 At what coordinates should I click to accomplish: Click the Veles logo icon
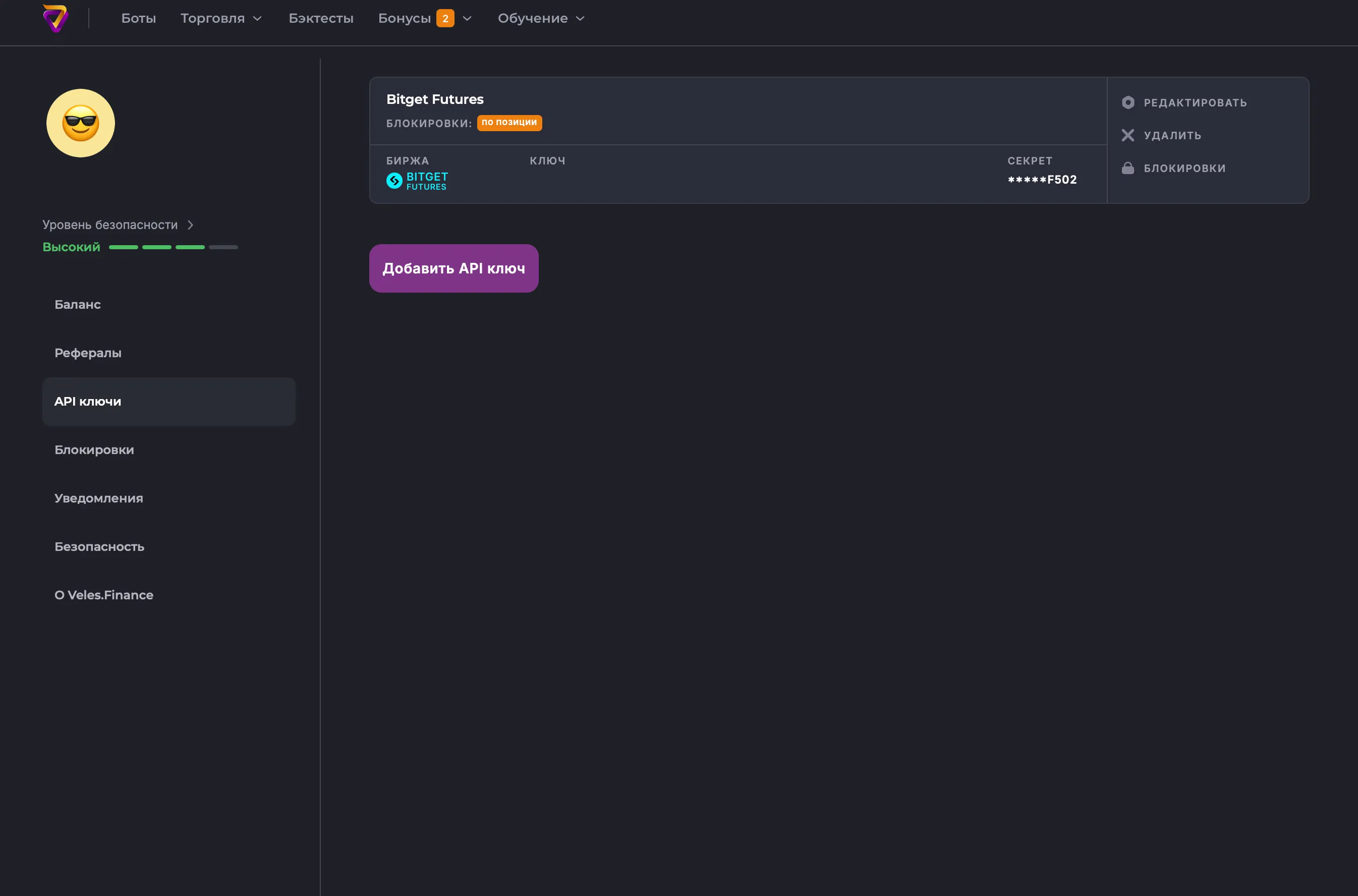coord(55,18)
